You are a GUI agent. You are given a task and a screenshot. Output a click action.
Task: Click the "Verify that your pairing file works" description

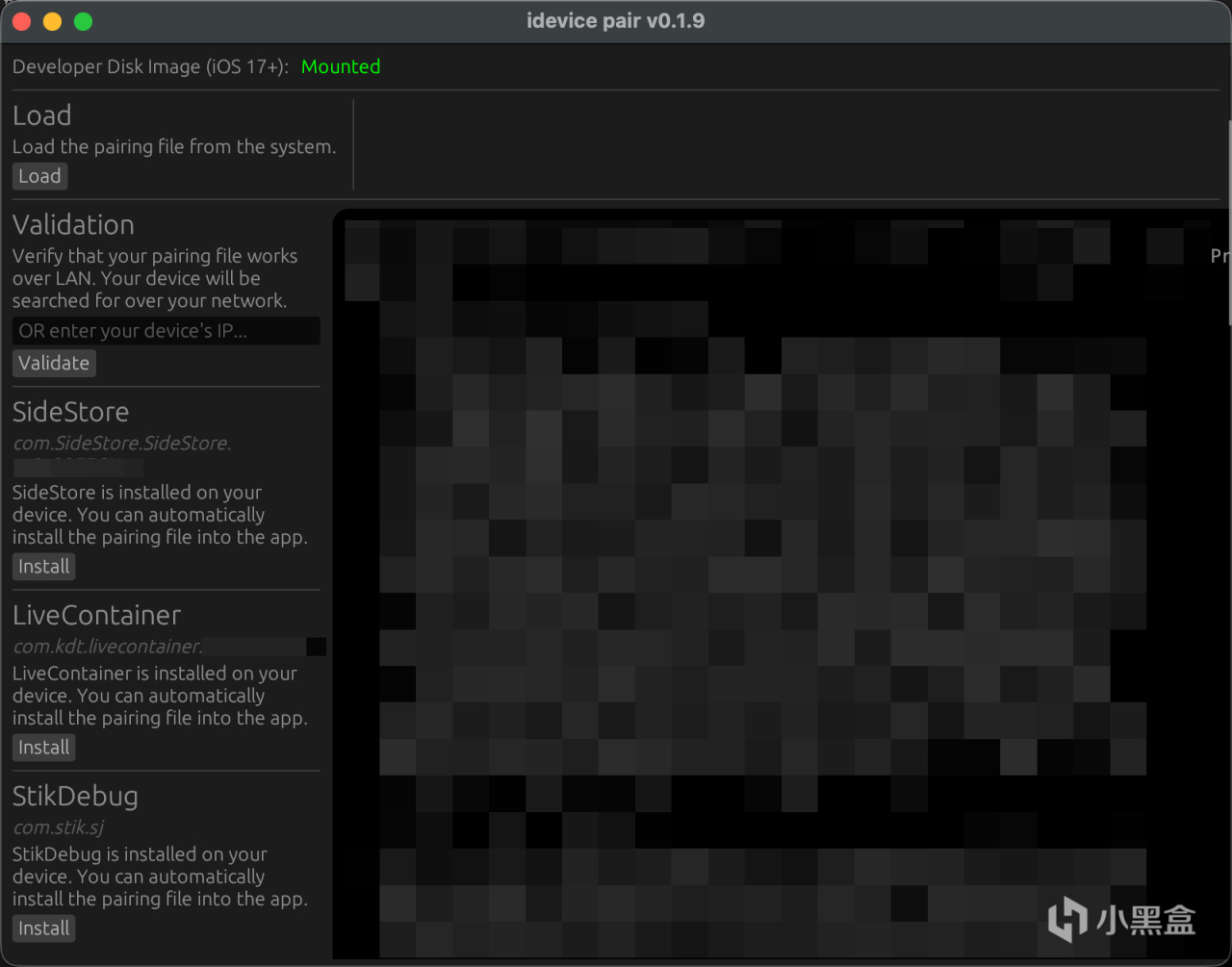(x=155, y=278)
